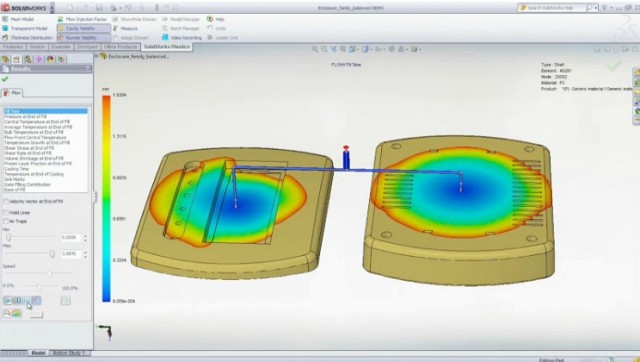Toggle Cavity Visibility button
The height and width of the screenshot is (362, 640).
[83, 28]
